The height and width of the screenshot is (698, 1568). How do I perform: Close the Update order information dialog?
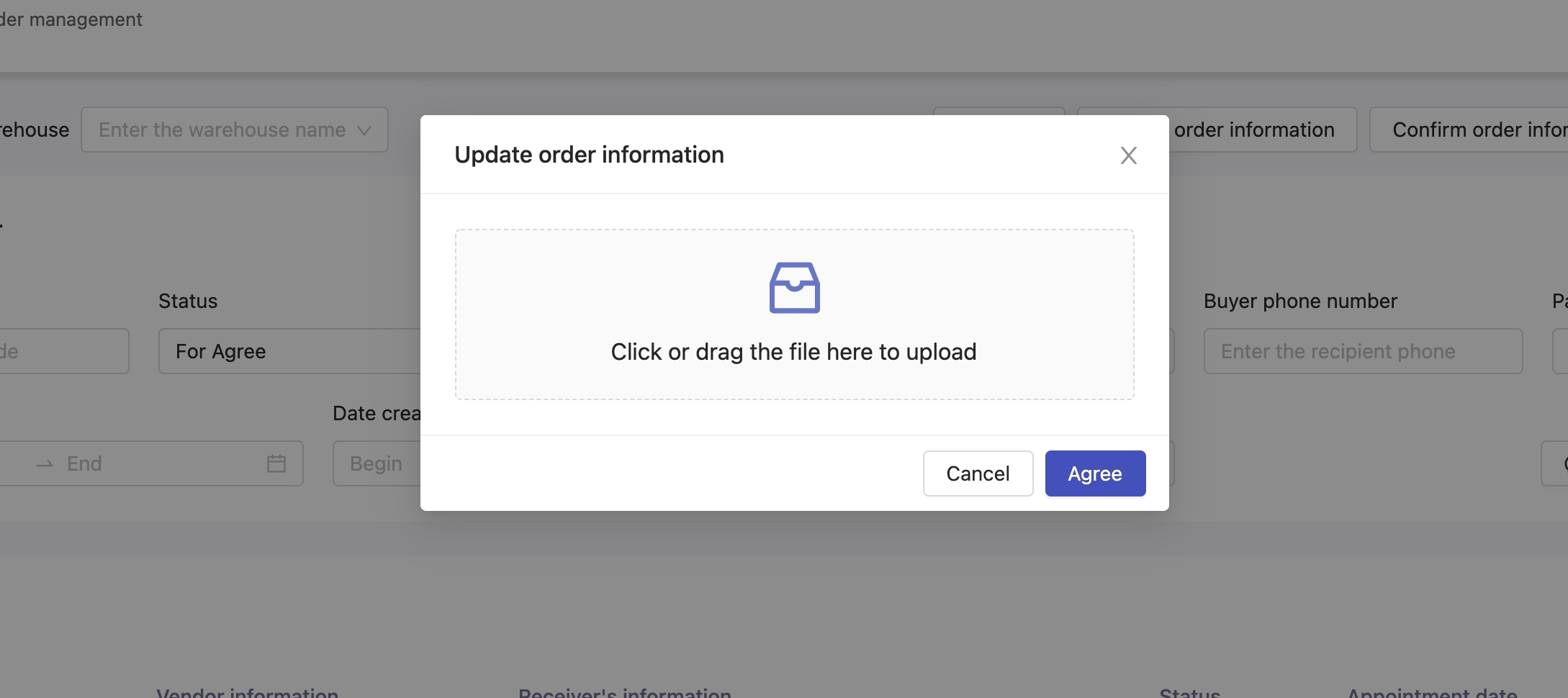pos(1128,155)
